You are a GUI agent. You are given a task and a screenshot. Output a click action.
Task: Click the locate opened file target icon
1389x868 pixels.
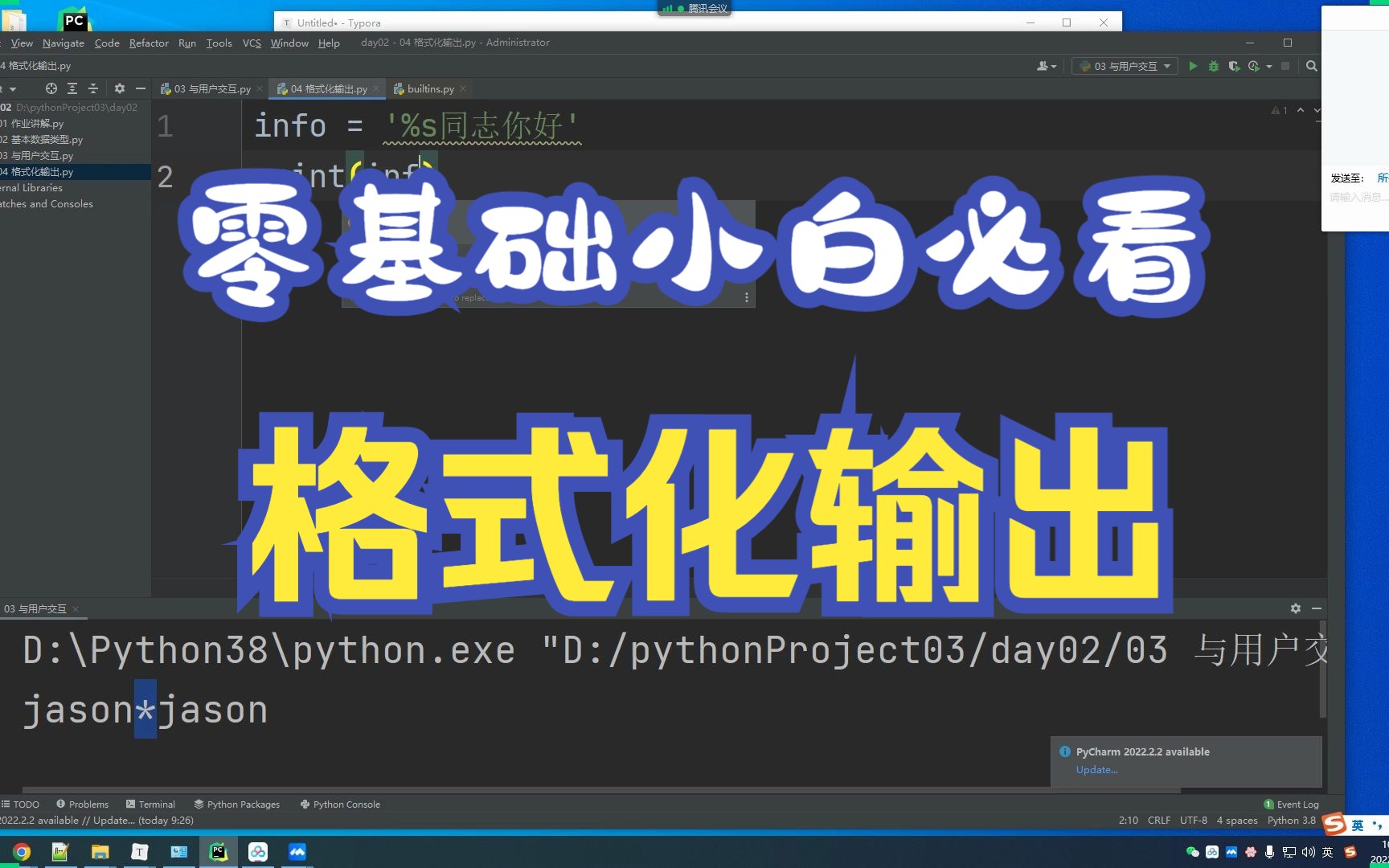coord(51,88)
